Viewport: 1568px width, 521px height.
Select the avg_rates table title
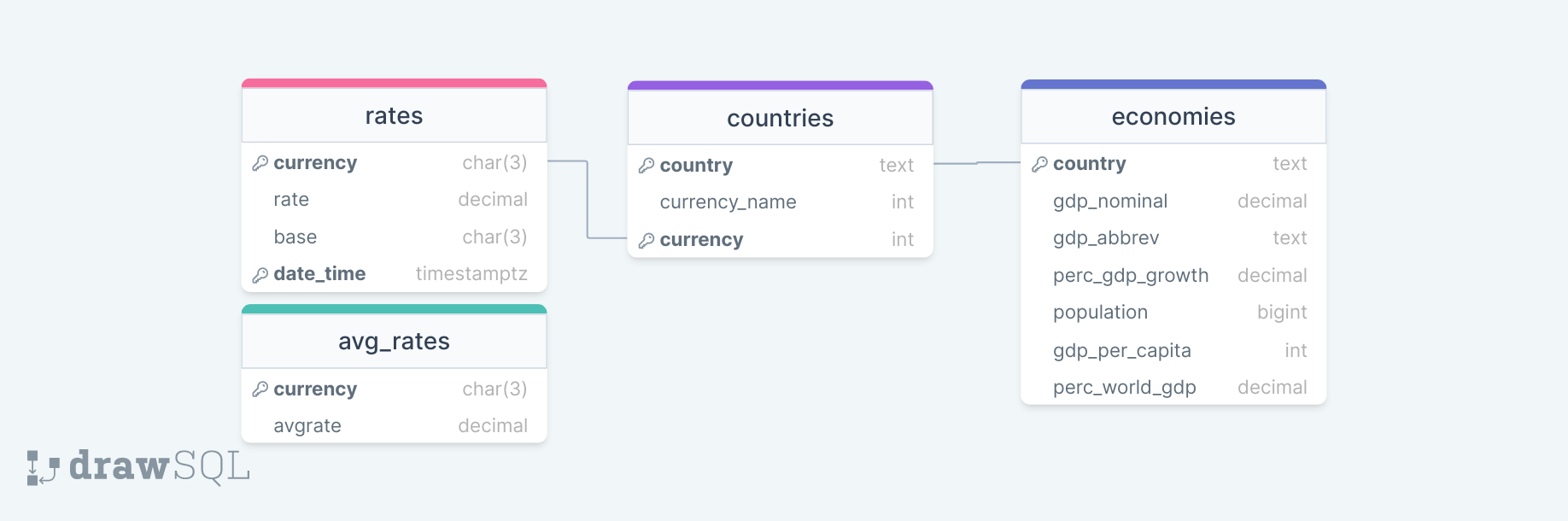pos(394,342)
